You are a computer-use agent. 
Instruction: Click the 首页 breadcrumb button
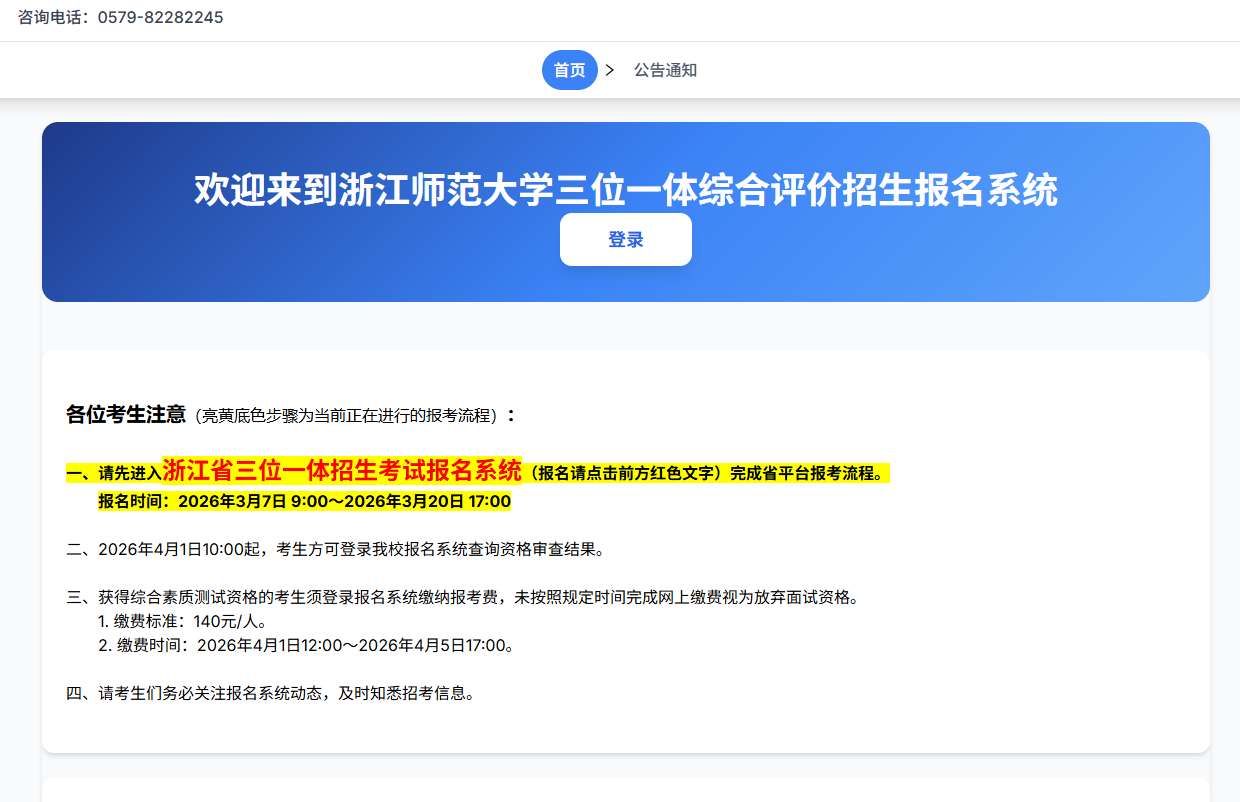[x=569, y=70]
